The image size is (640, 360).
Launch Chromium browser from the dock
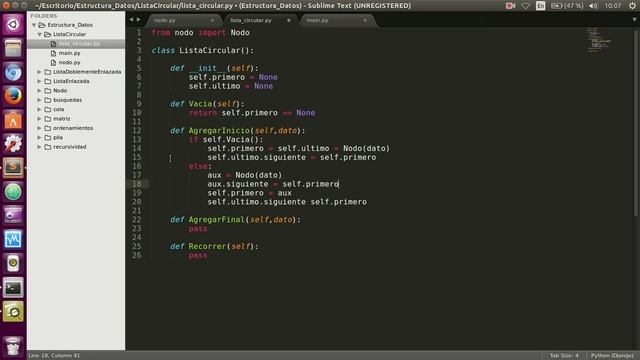coord(13,73)
